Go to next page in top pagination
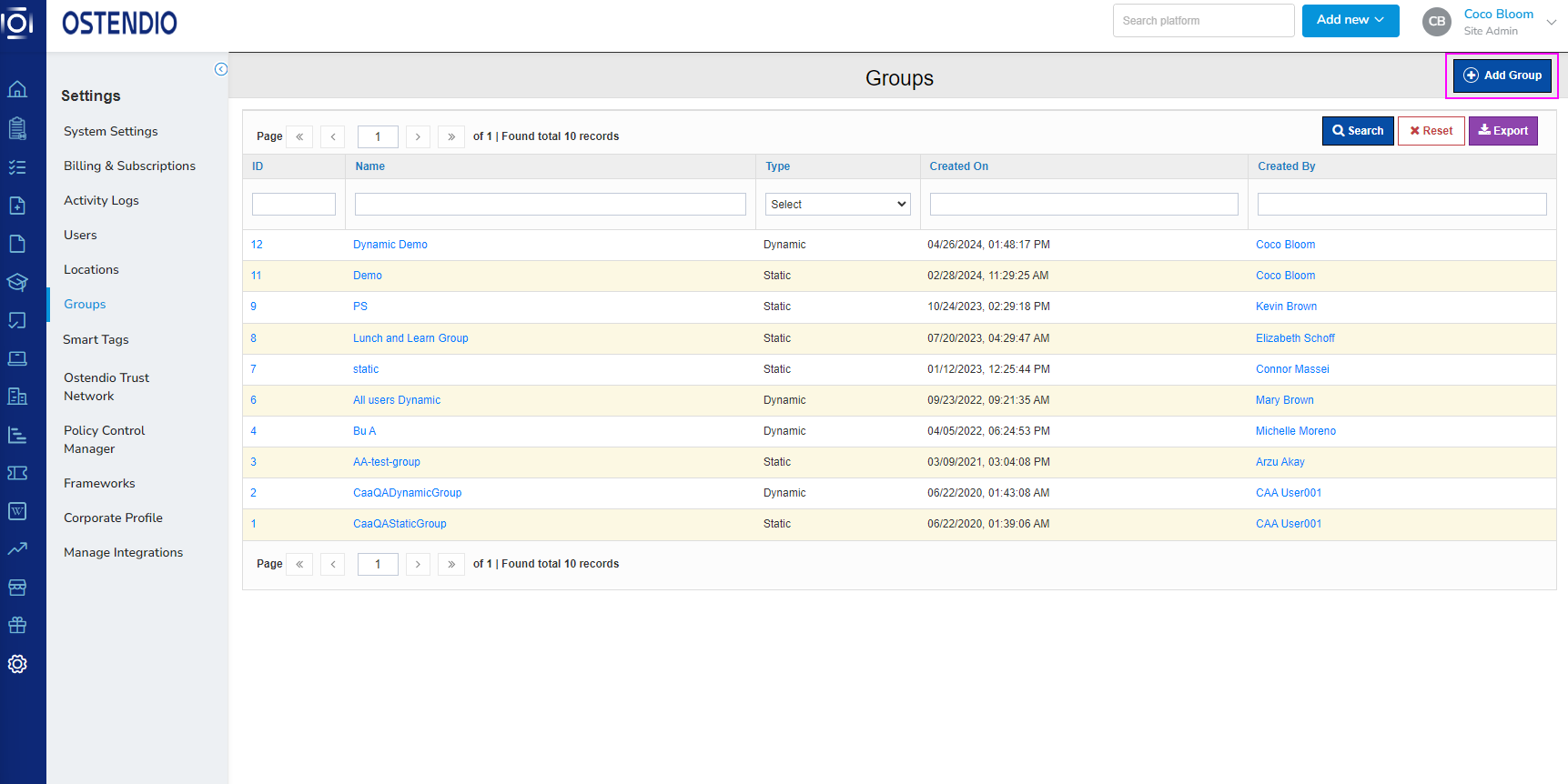 click(x=418, y=136)
